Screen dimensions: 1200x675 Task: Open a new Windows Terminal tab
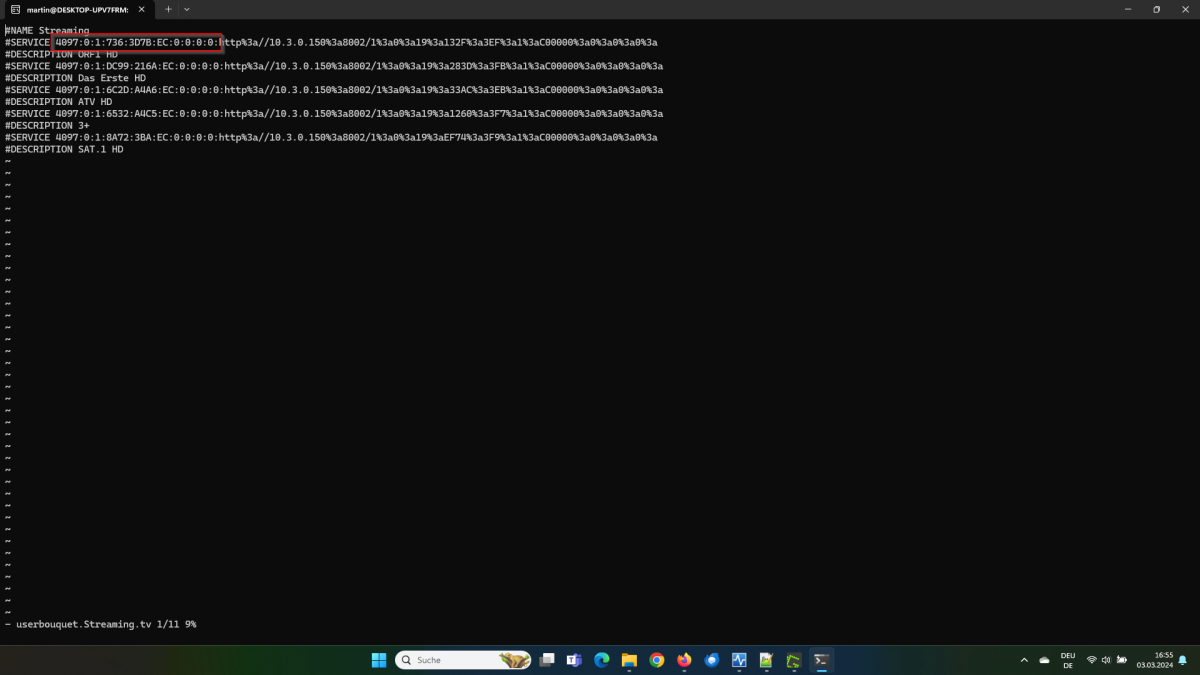pyautogui.click(x=168, y=9)
